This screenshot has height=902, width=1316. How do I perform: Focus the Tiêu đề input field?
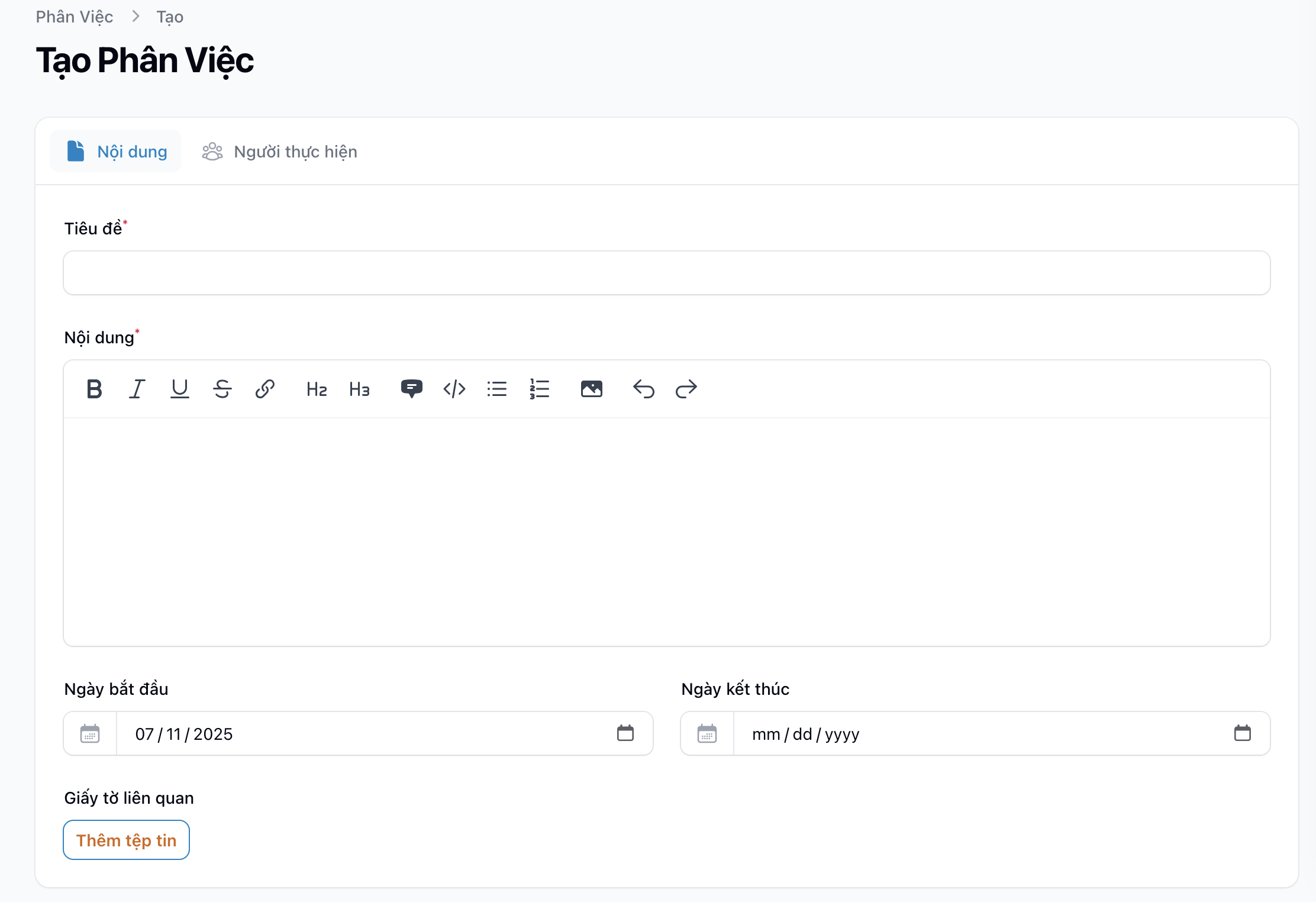(666, 273)
